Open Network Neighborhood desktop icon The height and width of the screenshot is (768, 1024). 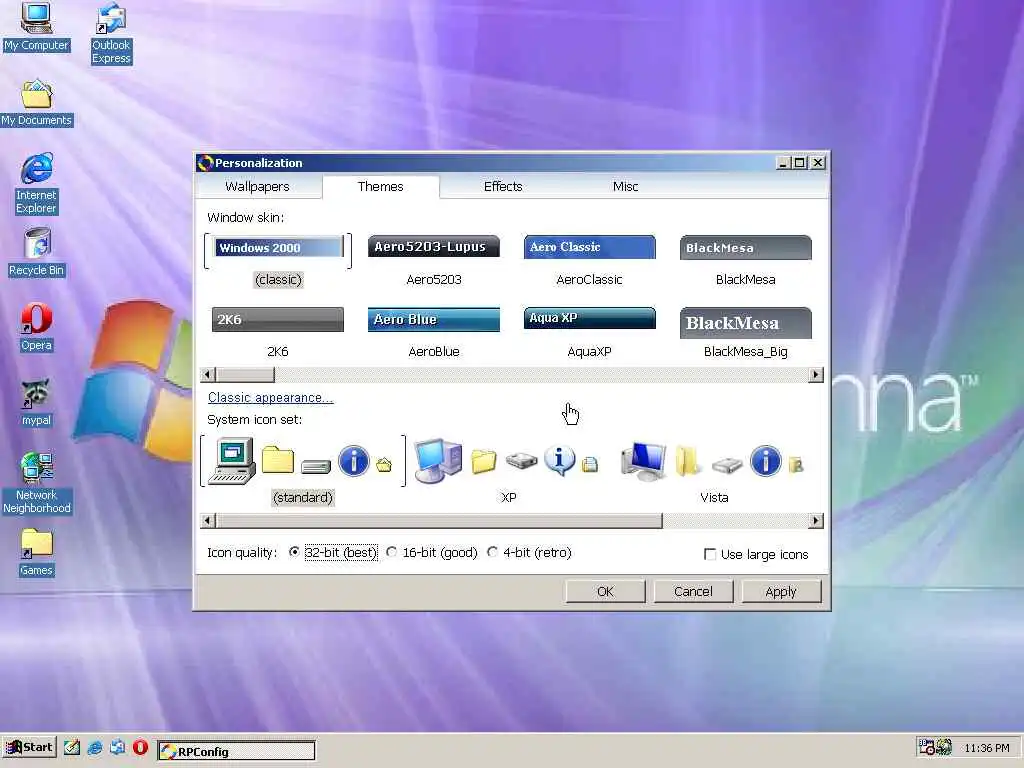(36, 483)
